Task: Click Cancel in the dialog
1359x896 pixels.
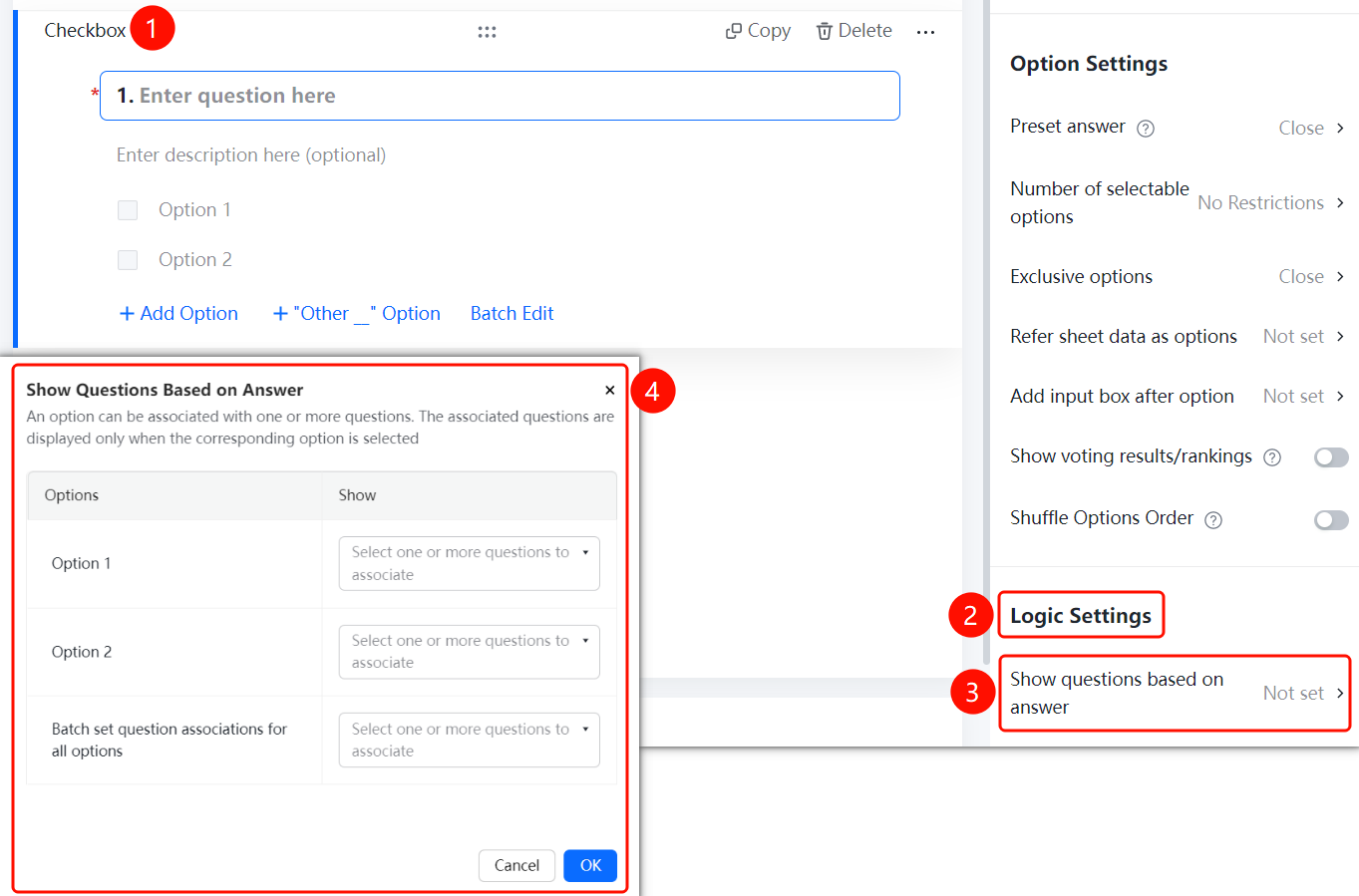Action: 516,866
